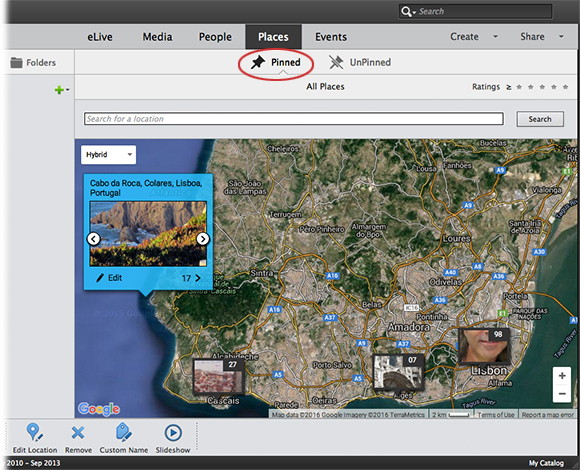Open the Hybrid map type dropdown
The width and height of the screenshot is (580, 470).
coord(108,155)
